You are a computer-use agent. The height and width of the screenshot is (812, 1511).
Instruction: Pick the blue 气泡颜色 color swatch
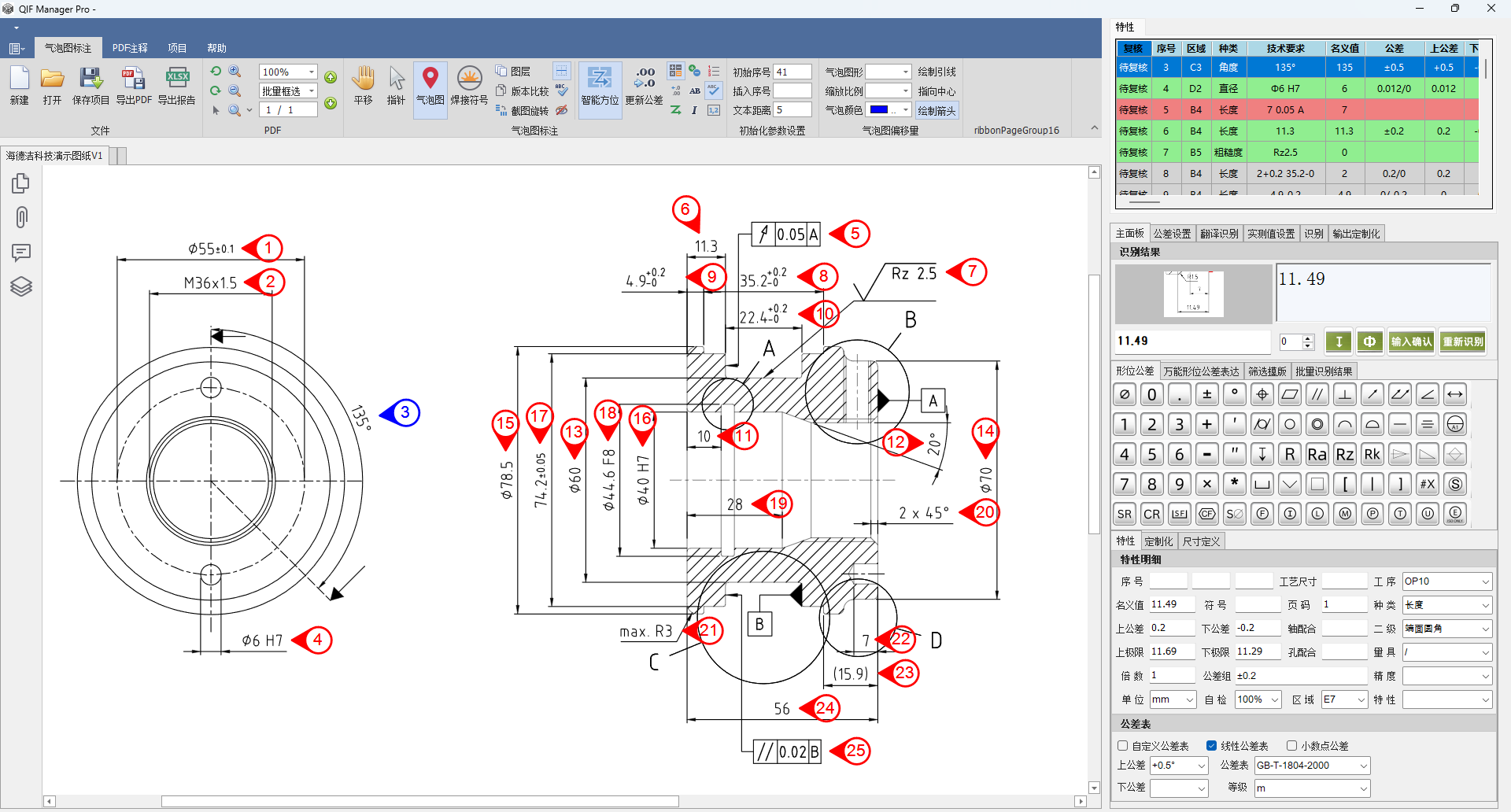click(879, 110)
